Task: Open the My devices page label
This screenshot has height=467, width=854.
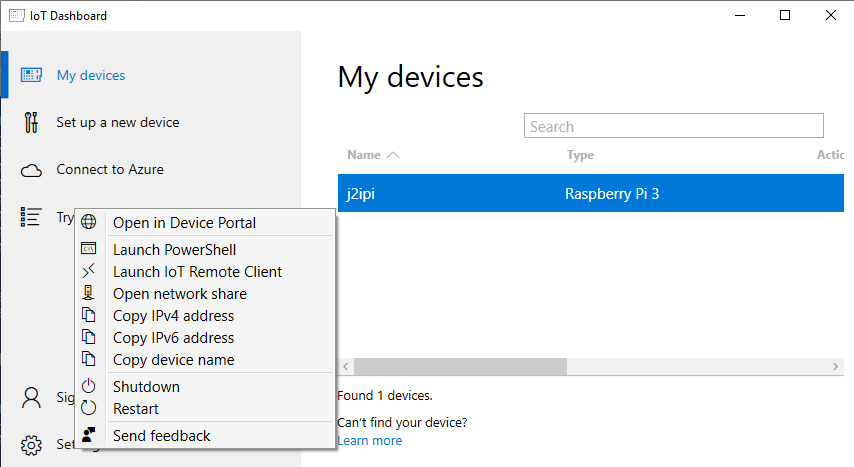Action: point(91,75)
